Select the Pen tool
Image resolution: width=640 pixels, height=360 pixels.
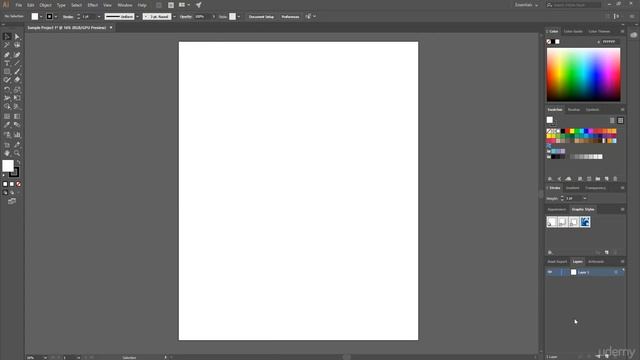[7, 54]
